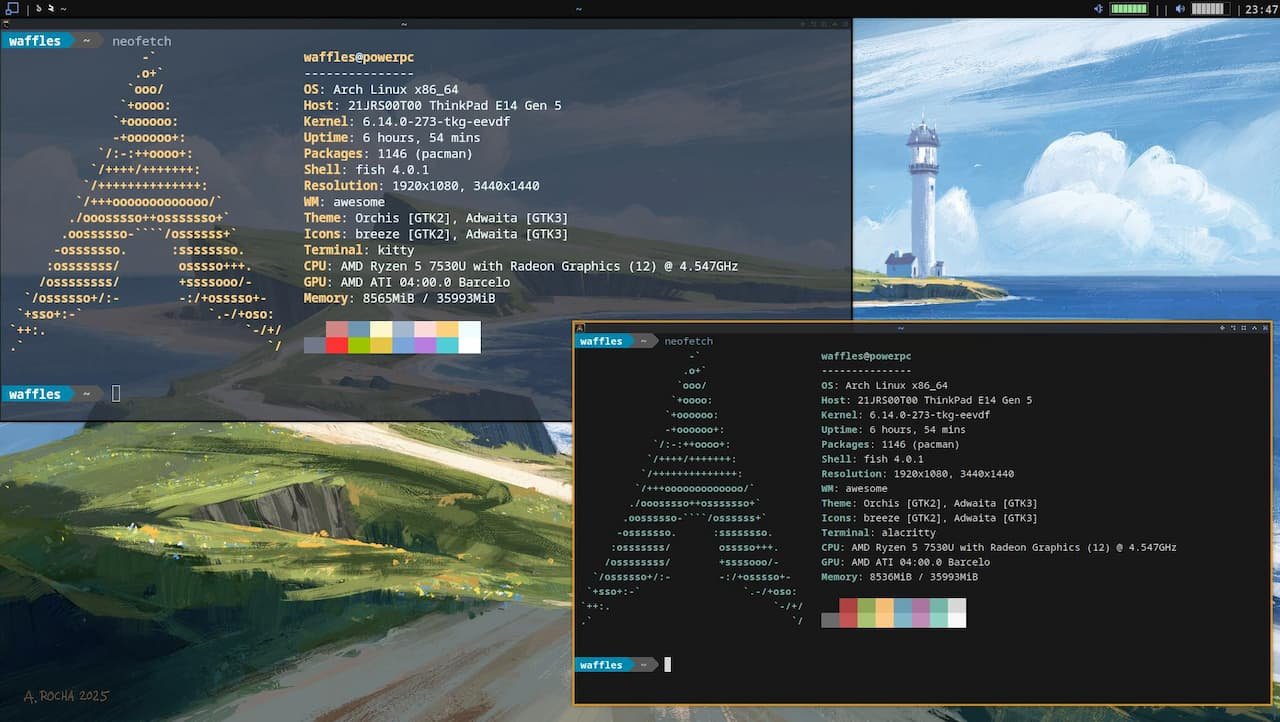Click the focused task title in top bar center
The width and height of the screenshot is (1280, 722).
579,9
